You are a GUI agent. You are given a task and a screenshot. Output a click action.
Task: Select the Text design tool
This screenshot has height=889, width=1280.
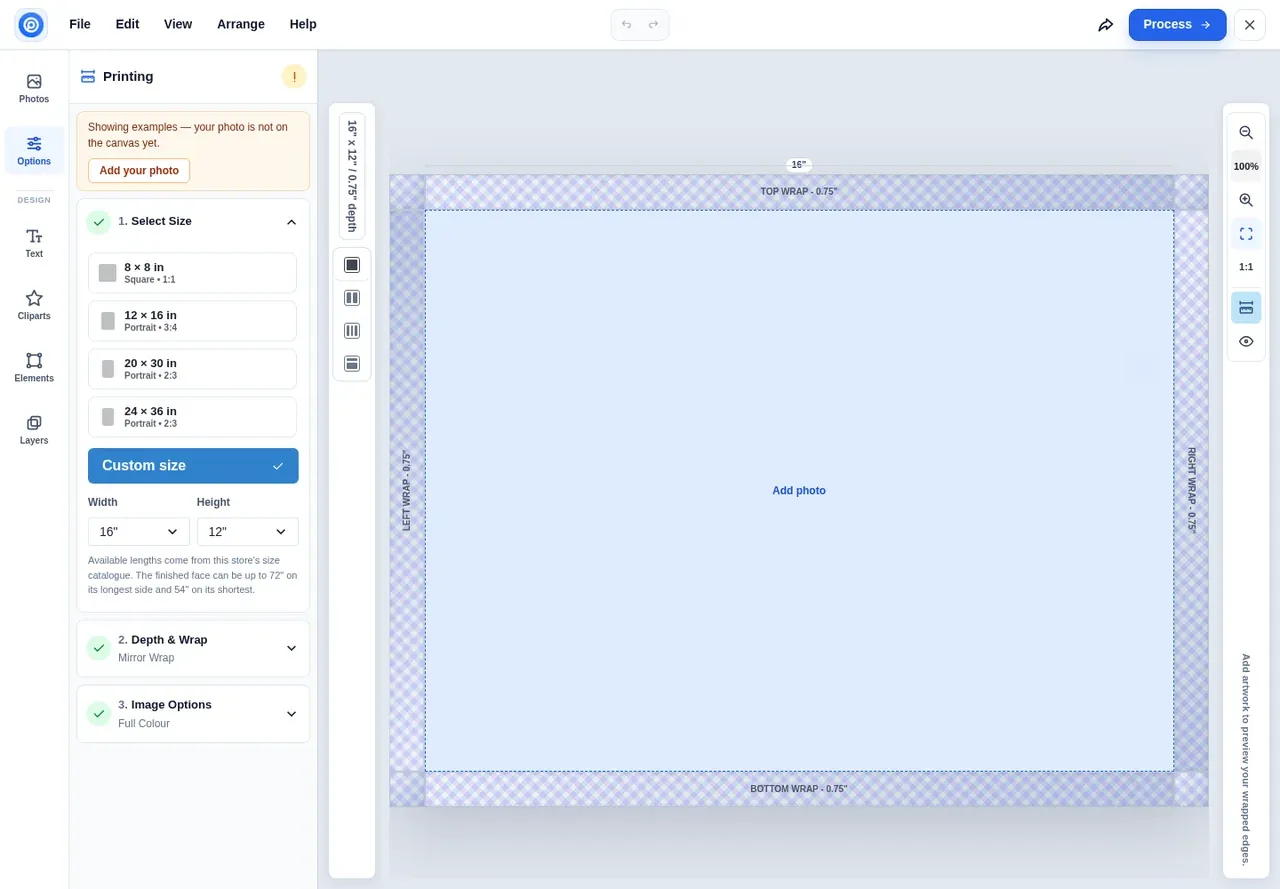(34, 243)
